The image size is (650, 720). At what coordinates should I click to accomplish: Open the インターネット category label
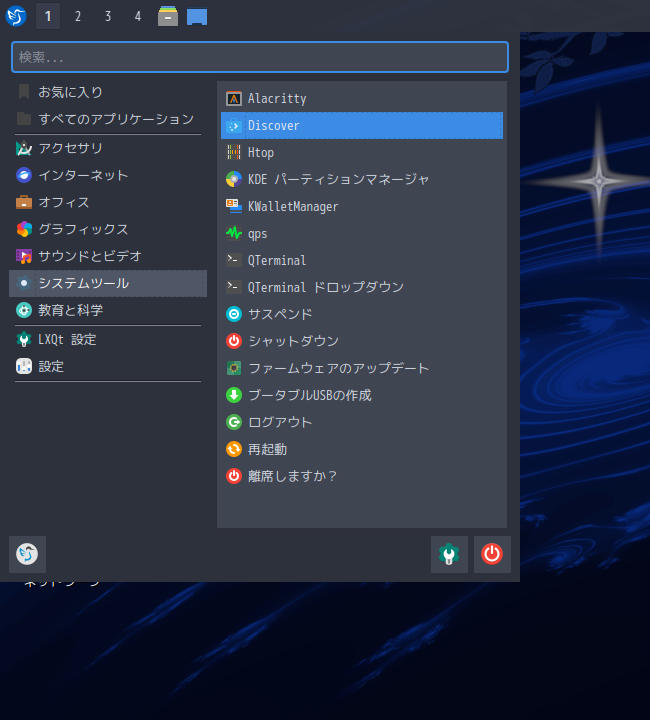coord(83,175)
